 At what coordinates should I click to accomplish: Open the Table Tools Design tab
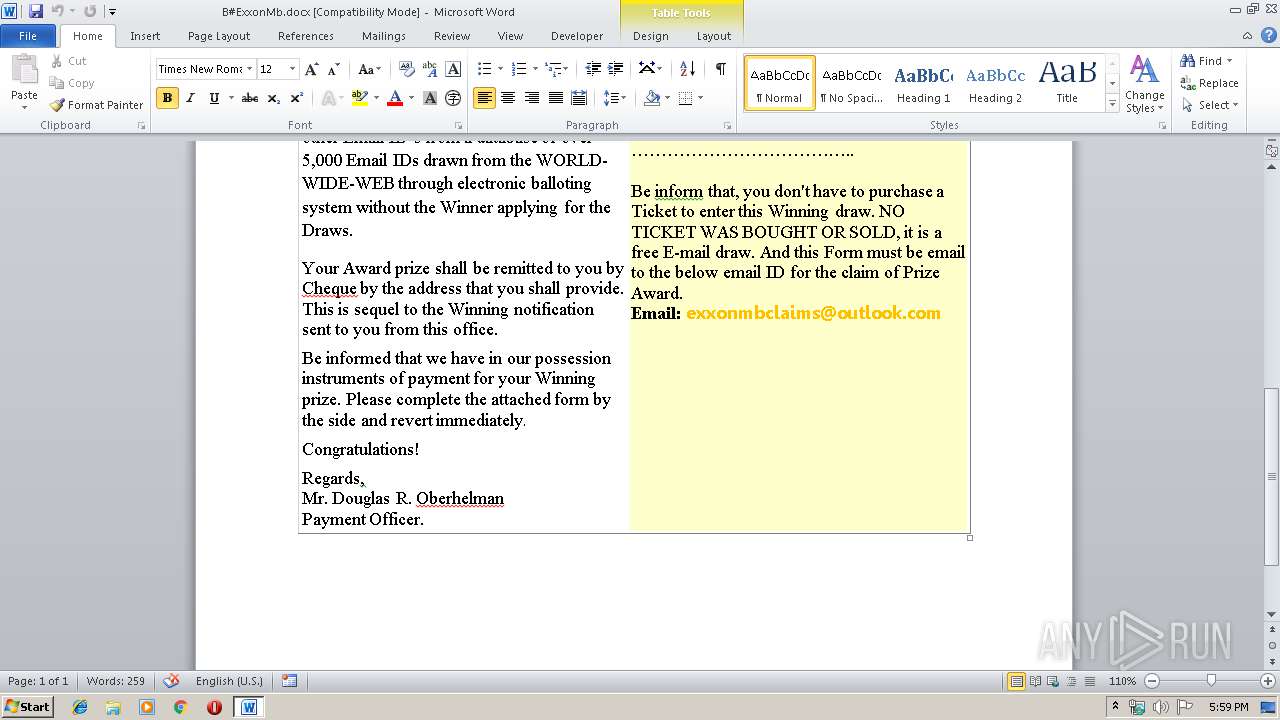651,36
